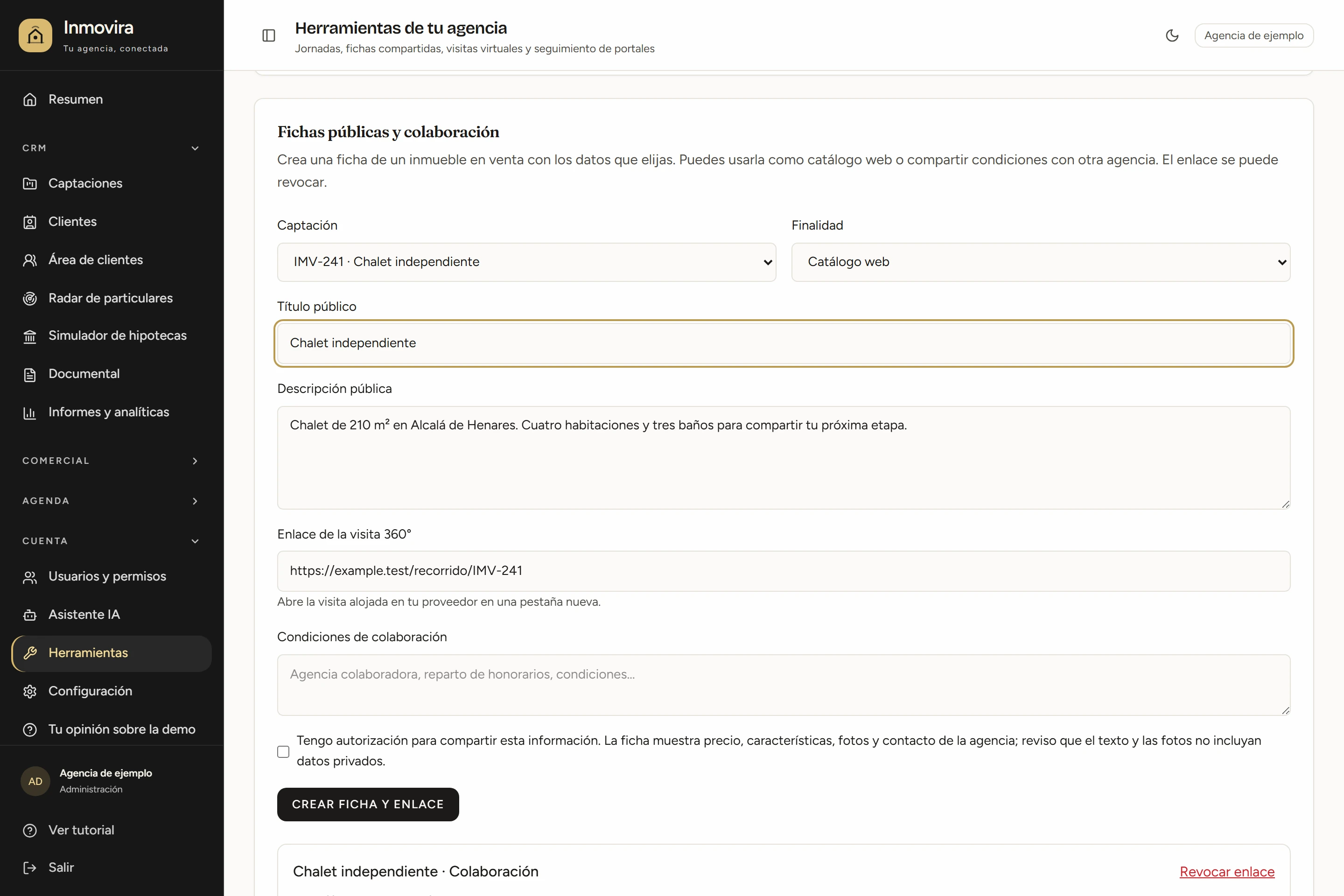The width and height of the screenshot is (1344, 896).
Task: Click 'Chalet independiente · Colaboración' card title
Action: [x=415, y=871]
